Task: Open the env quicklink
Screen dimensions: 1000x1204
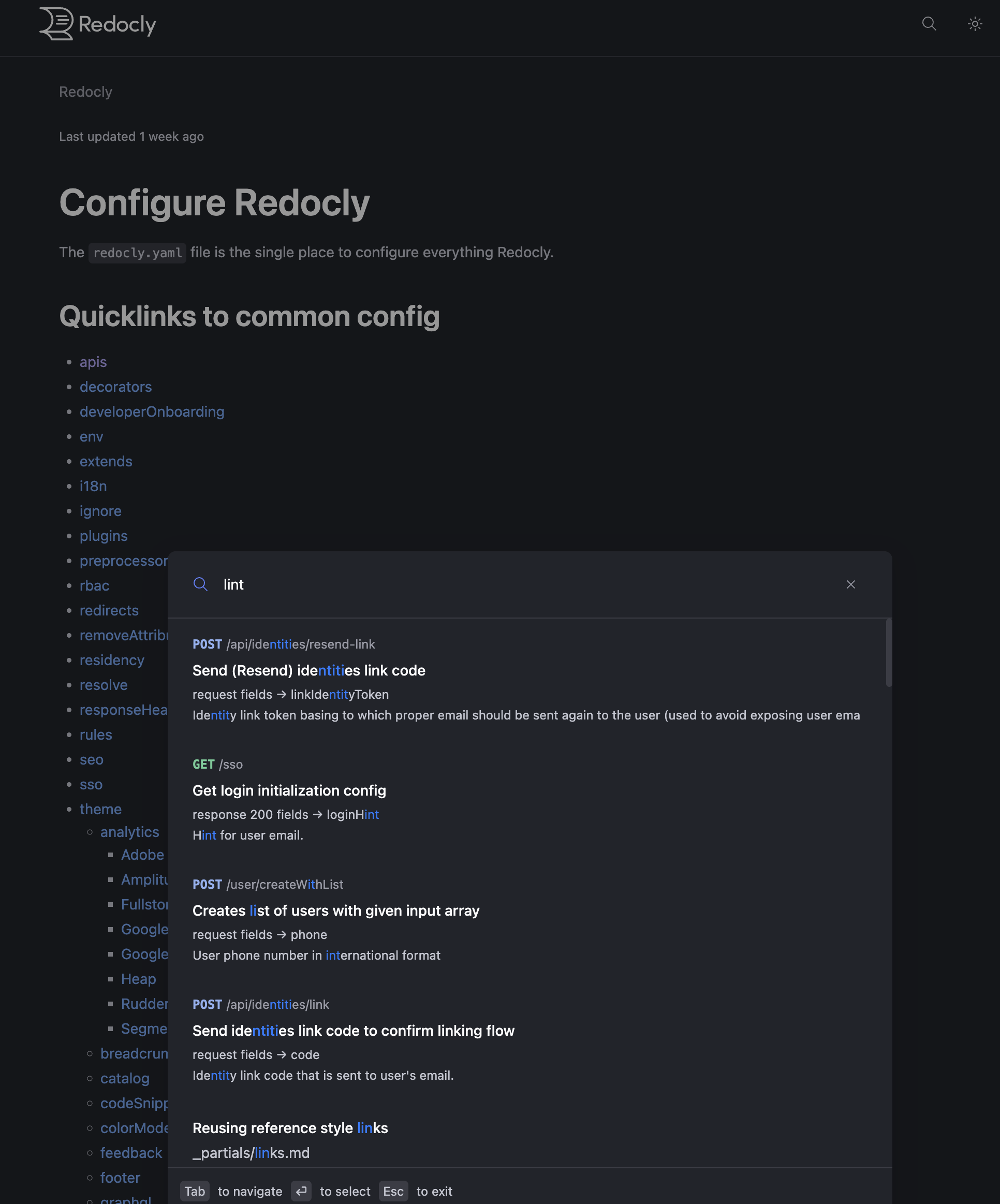Action: pyautogui.click(x=91, y=436)
